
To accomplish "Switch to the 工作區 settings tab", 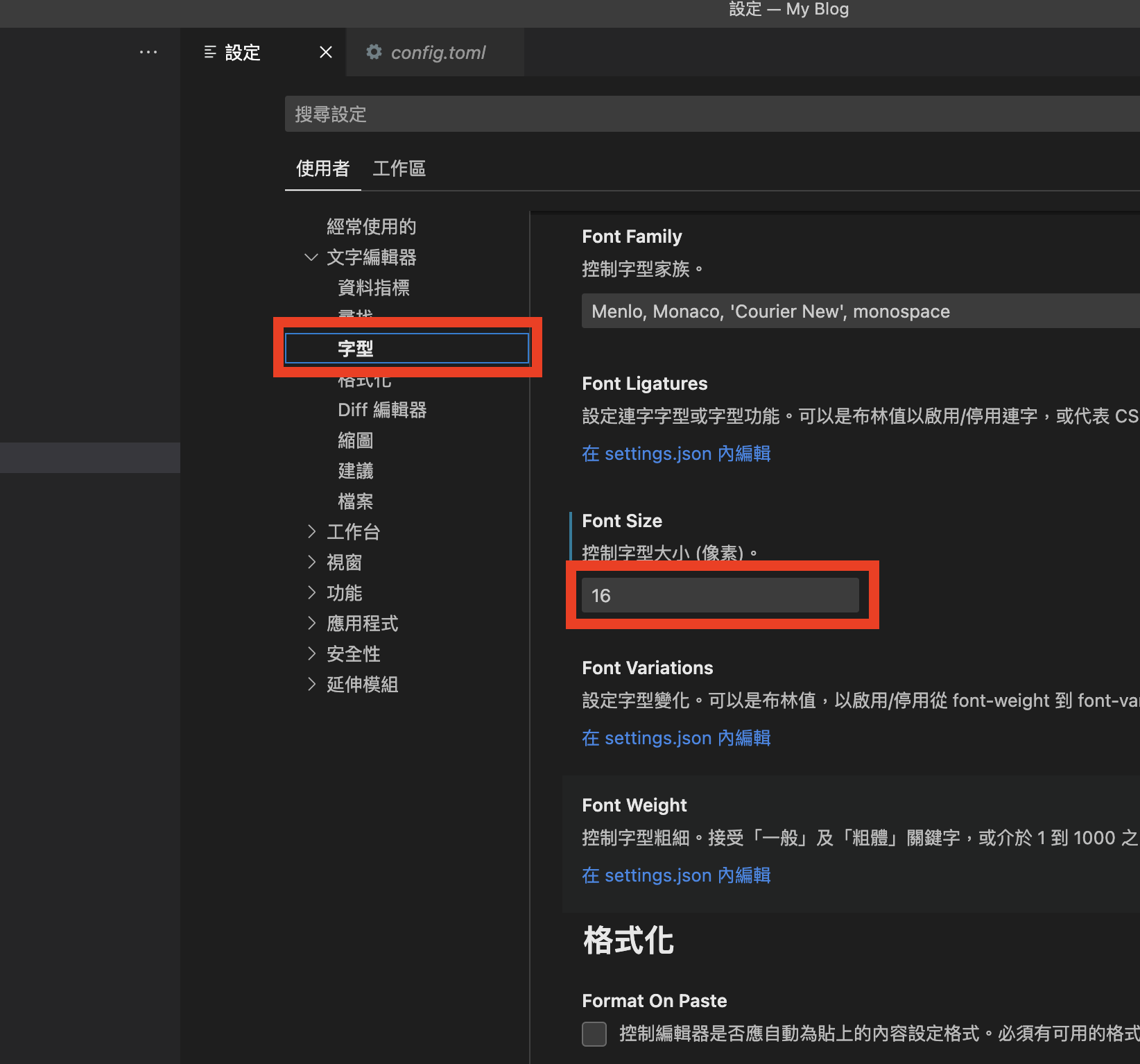I will [x=399, y=169].
